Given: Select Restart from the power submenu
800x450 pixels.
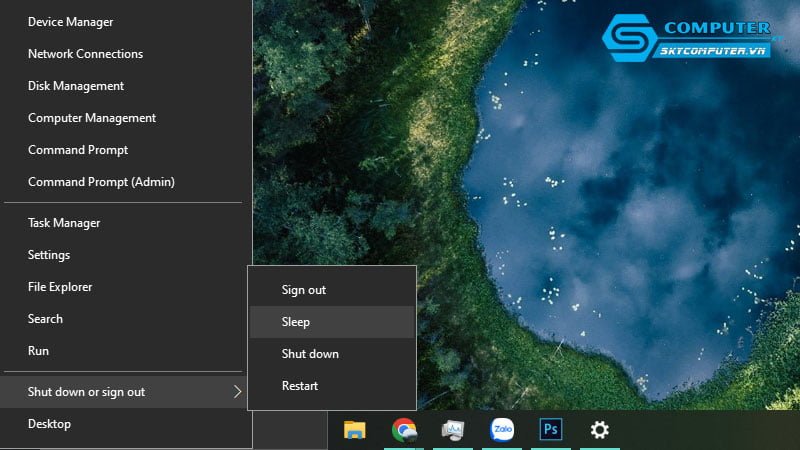Looking at the screenshot, I should (x=300, y=386).
